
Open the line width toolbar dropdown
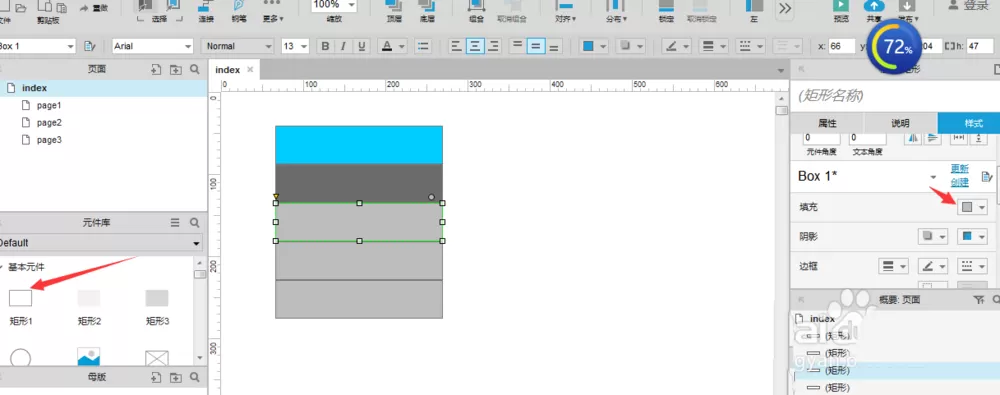coord(714,46)
